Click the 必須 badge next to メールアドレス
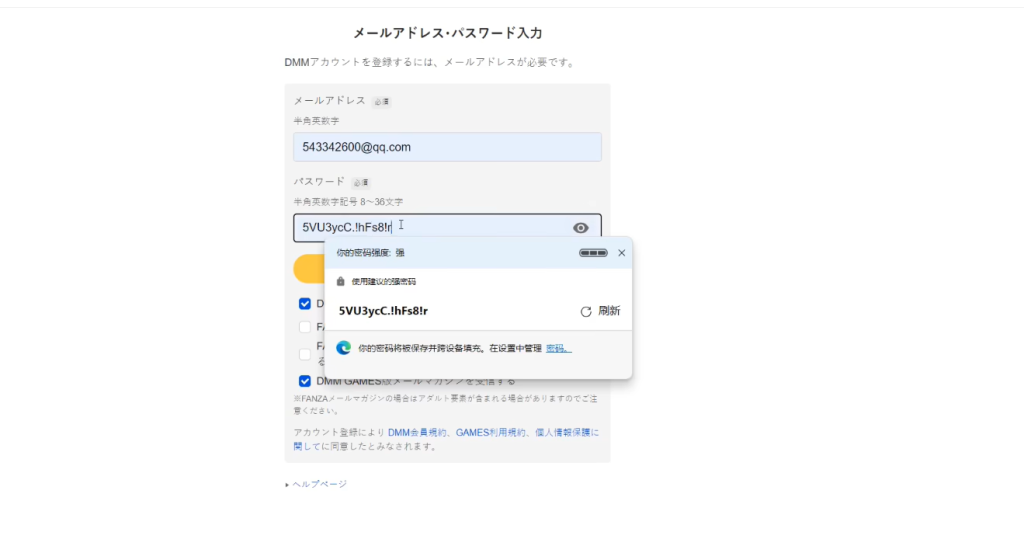This screenshot has height=546, width=1024. point(381,101)
